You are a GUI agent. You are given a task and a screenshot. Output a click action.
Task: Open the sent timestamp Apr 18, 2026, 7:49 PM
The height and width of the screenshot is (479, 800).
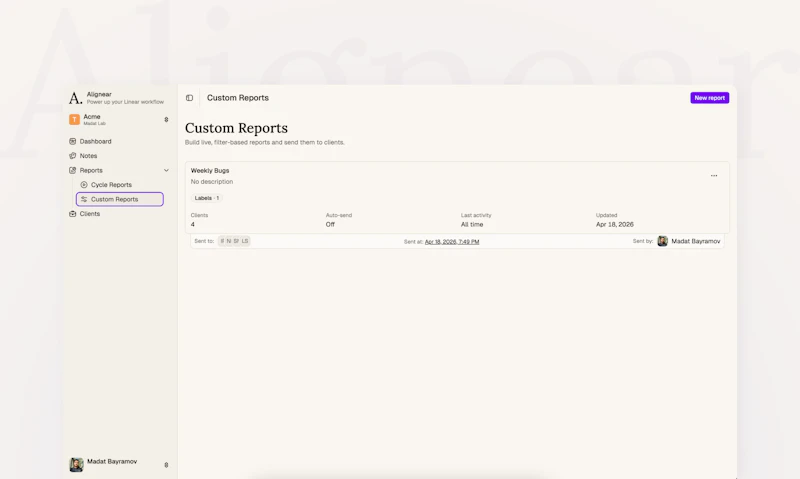pos(452,242)
